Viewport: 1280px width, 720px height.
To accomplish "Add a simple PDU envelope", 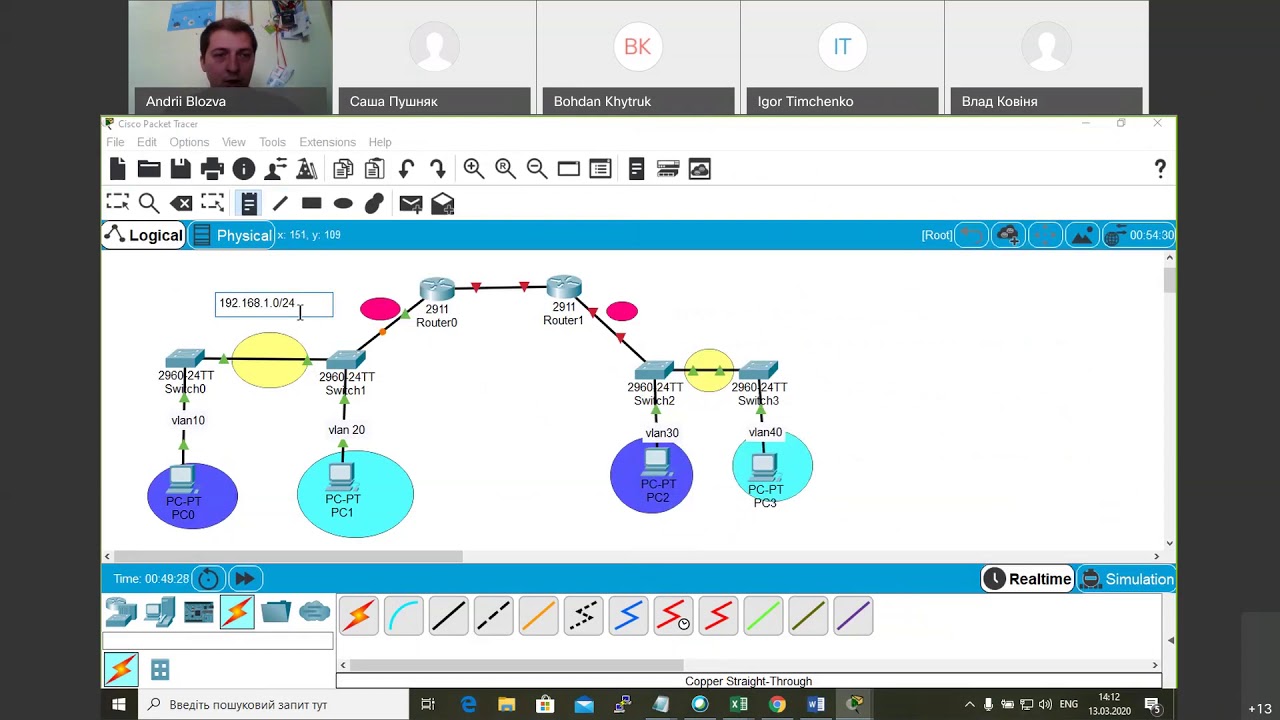I will (x=411, y=203).
